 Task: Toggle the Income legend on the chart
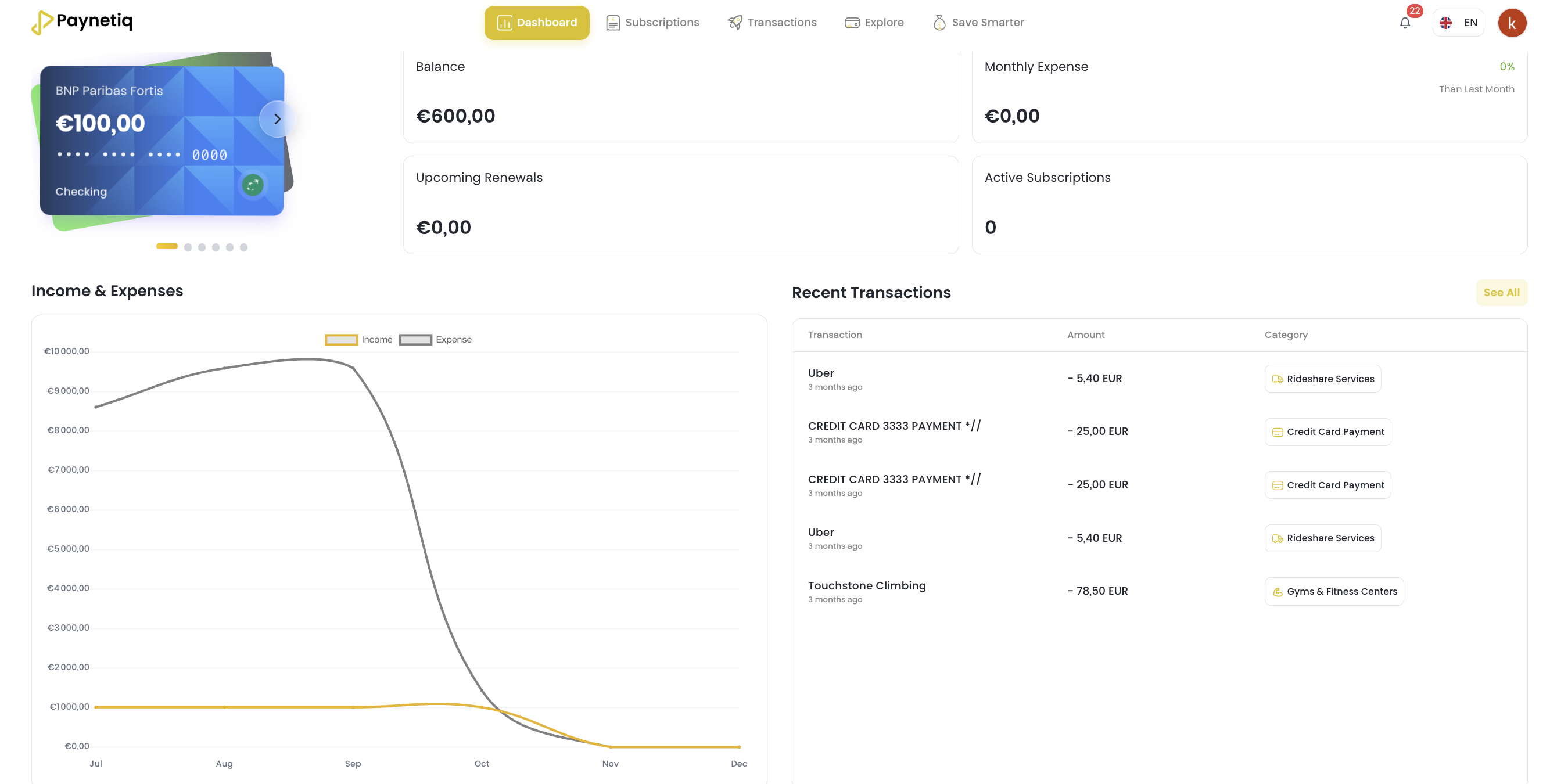[358, 339]
